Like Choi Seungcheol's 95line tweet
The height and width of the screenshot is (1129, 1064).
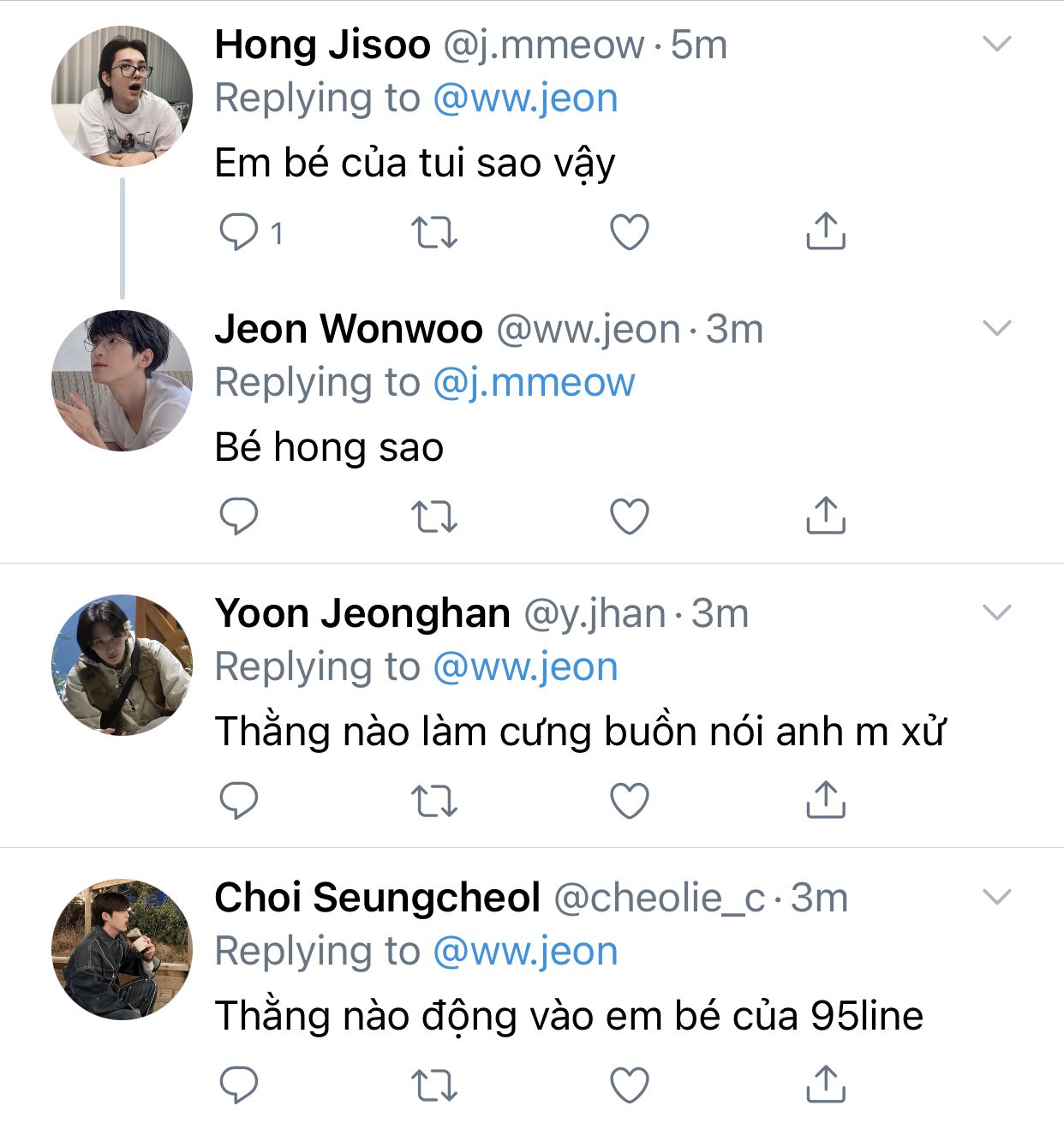click(629, 1085)
